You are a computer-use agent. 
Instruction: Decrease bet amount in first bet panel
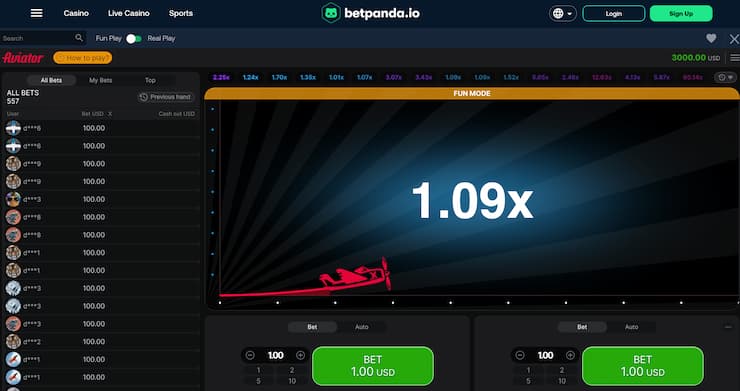tap(250, 355)
